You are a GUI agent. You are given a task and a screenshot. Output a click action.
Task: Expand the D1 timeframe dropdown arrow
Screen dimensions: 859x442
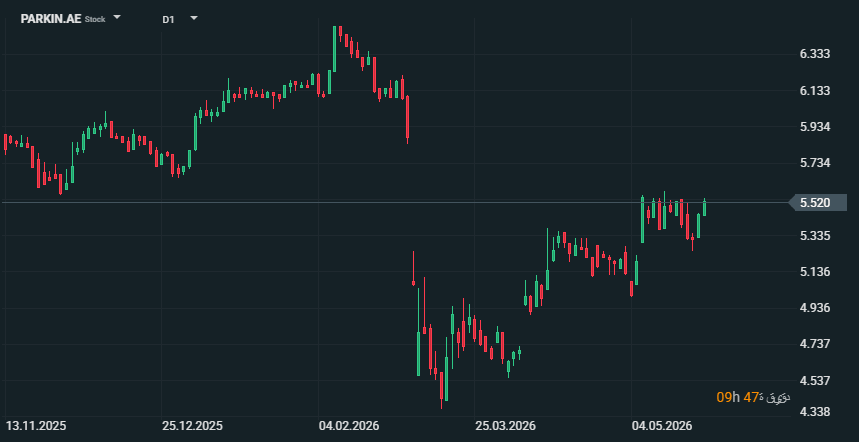(193, 18)
